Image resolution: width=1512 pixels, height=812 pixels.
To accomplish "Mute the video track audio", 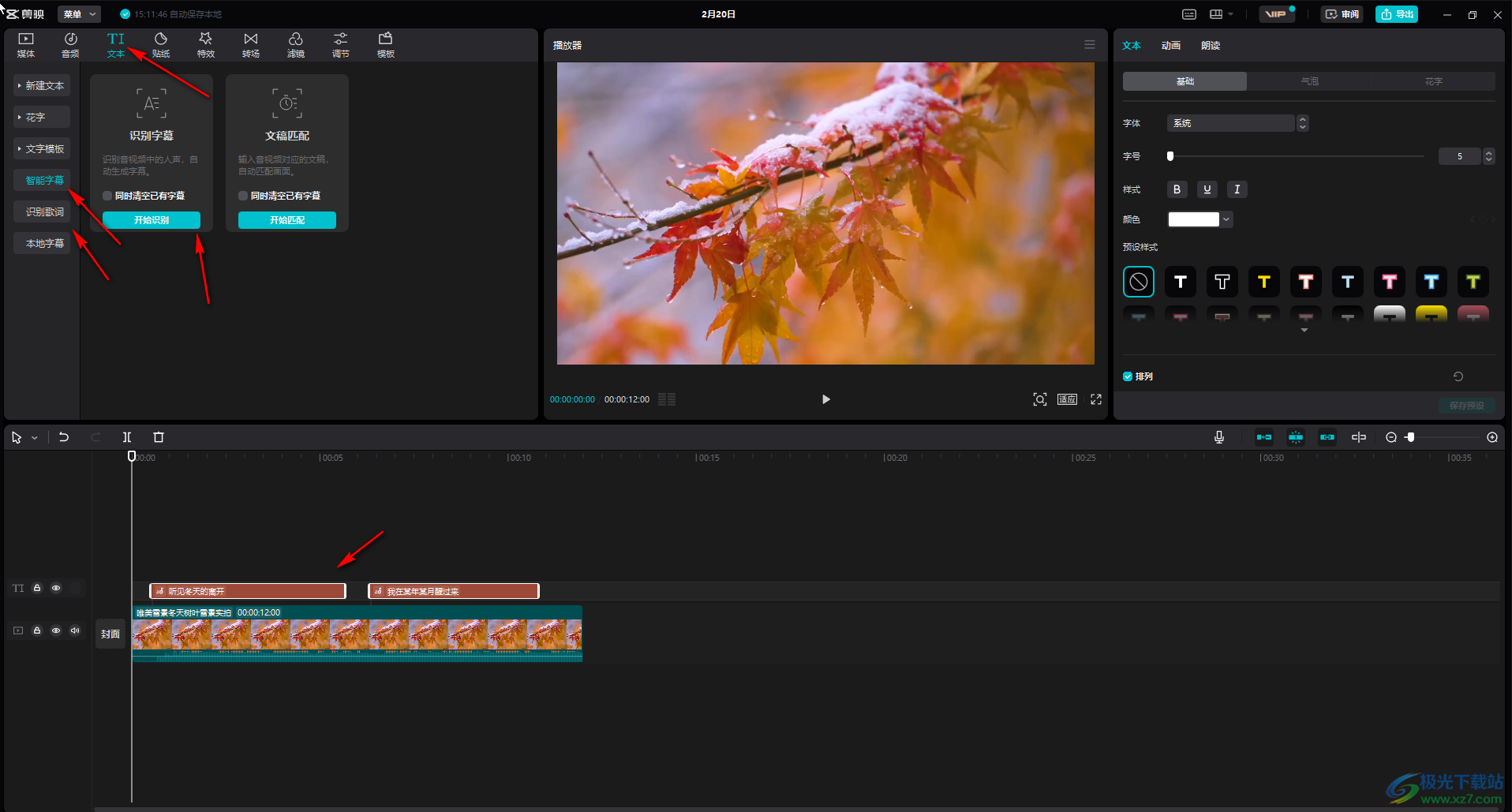I will click(x=75, y=631).
